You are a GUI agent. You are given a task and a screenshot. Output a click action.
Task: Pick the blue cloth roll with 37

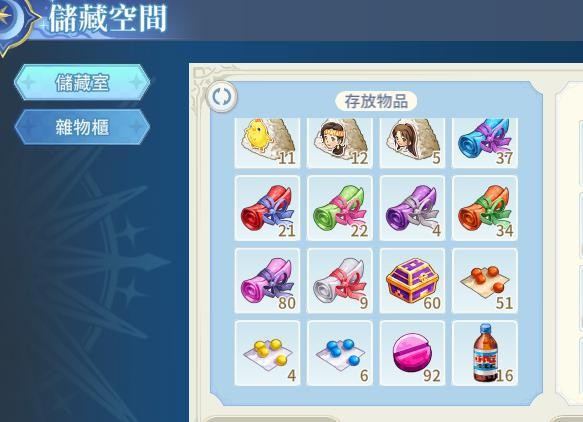(485, 143)
